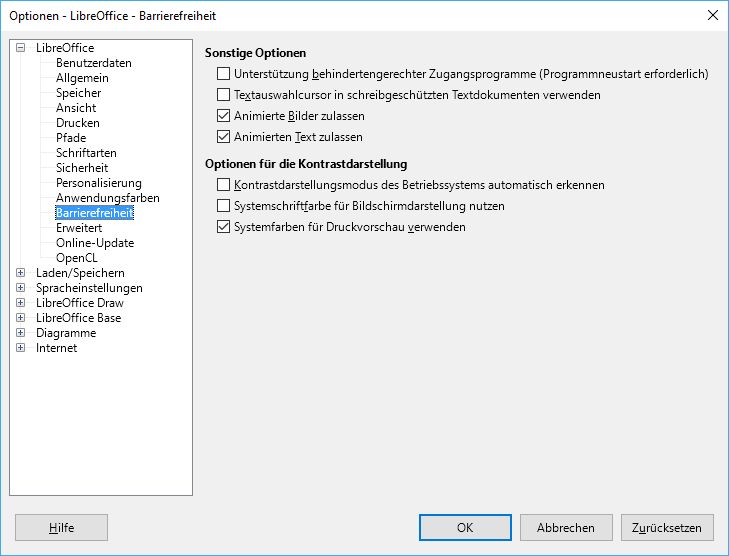The image size is (729, 556).
Task: Select Online-Update in the tree
Action: [x=95, y=243]
